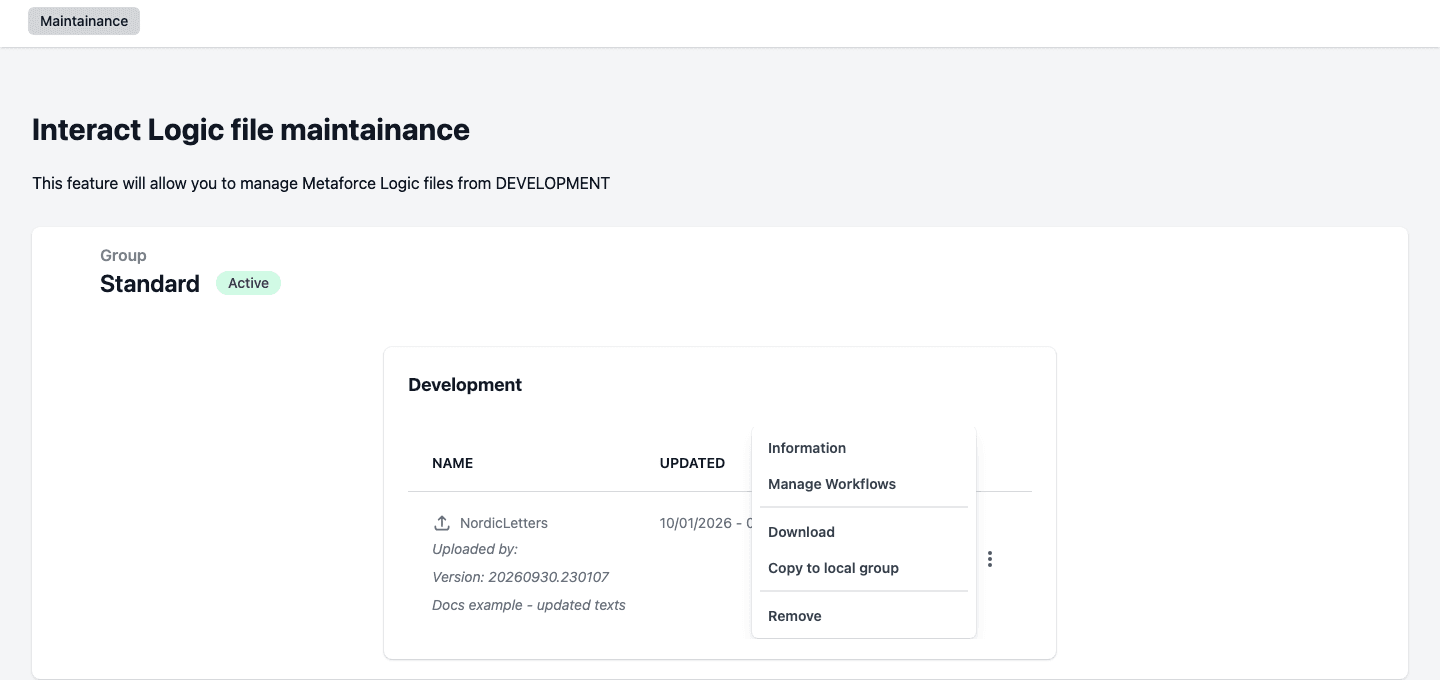This screenshot has width=1440, height=680.
Task: Click the NordicLetters file name
Action: point(504,523)
